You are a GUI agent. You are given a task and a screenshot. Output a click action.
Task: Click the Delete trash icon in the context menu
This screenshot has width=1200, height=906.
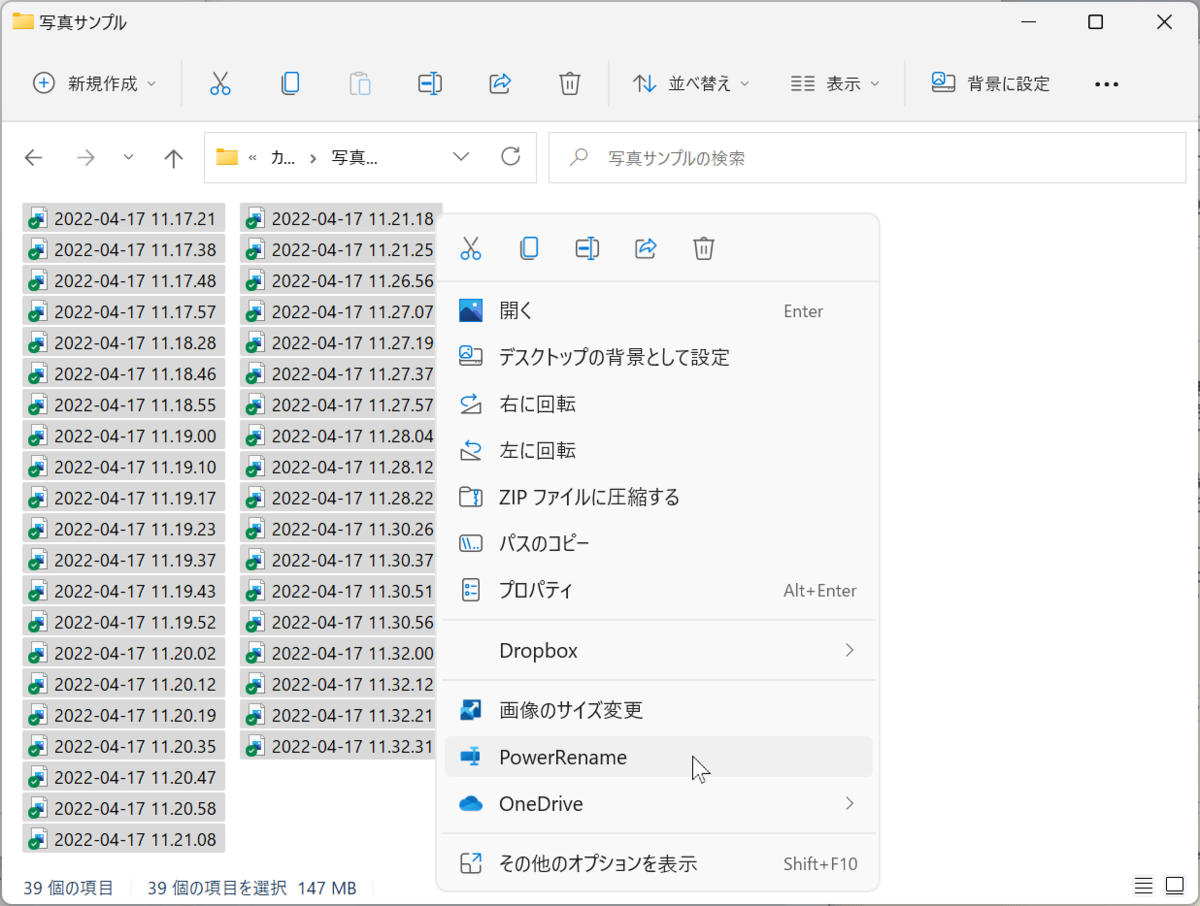(x=704, y=248)
